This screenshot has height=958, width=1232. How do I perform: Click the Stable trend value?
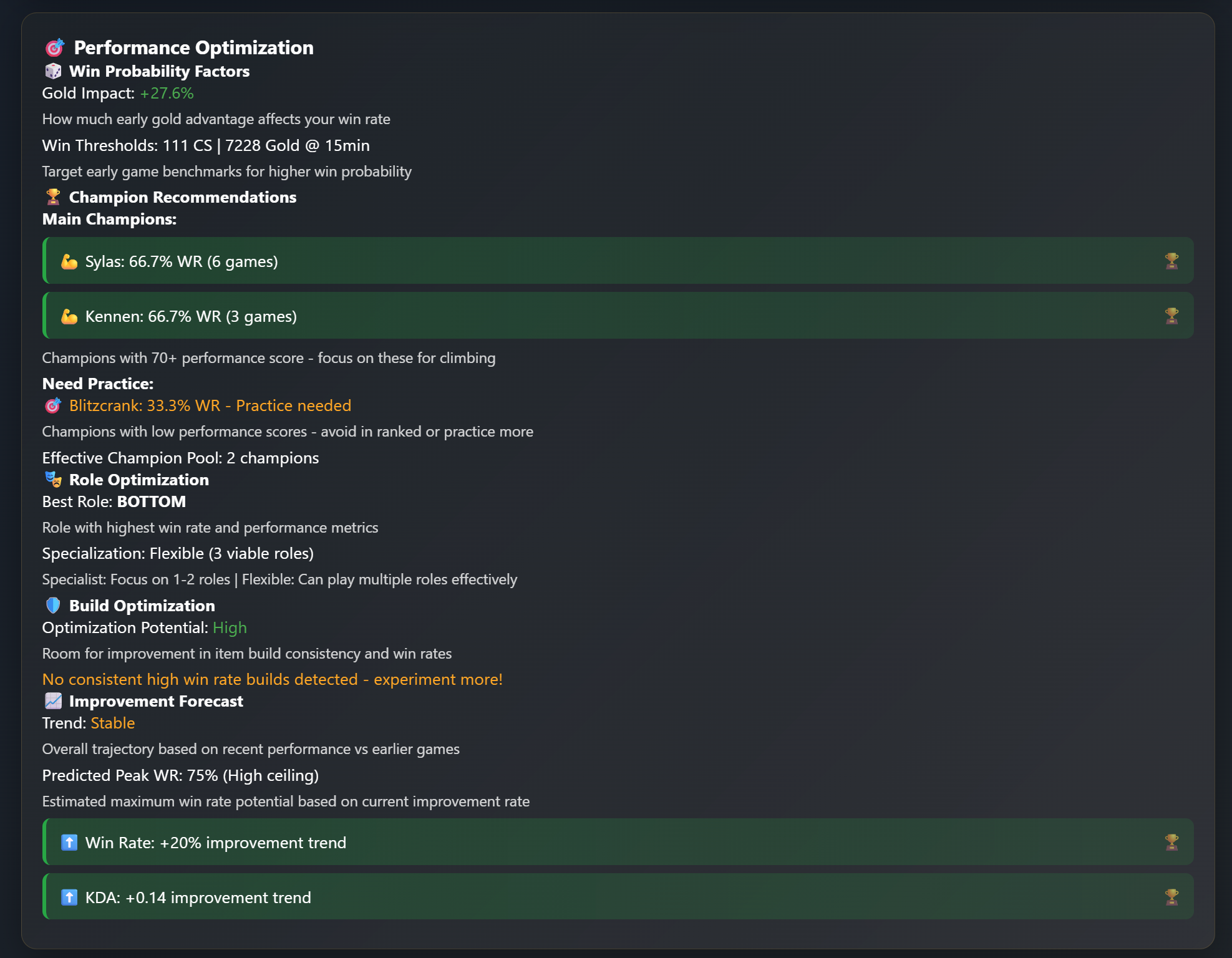pyautogui.click(x=113, y=723)
